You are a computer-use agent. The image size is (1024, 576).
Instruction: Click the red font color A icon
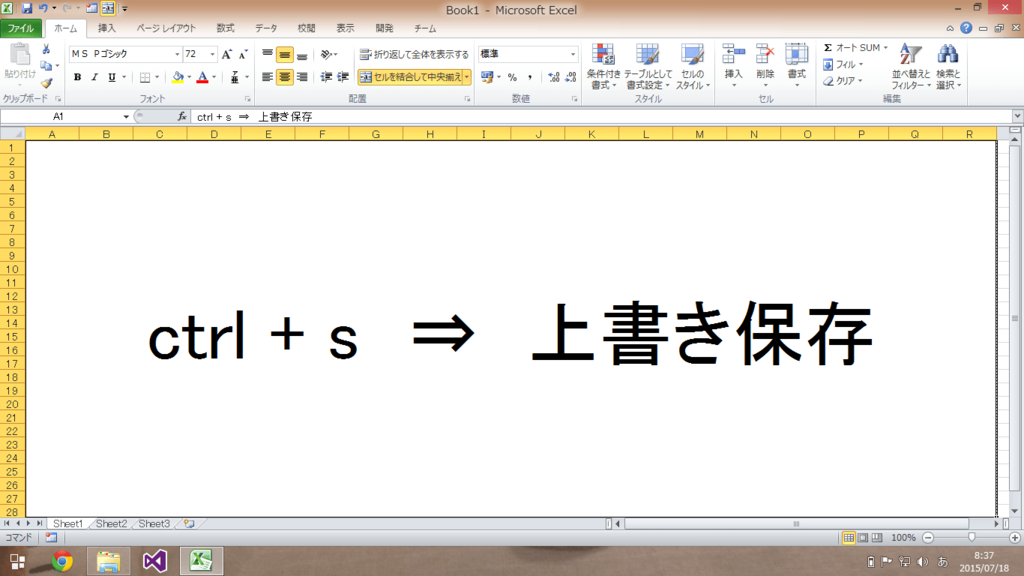pyautogui.click(x=202, y=77)
